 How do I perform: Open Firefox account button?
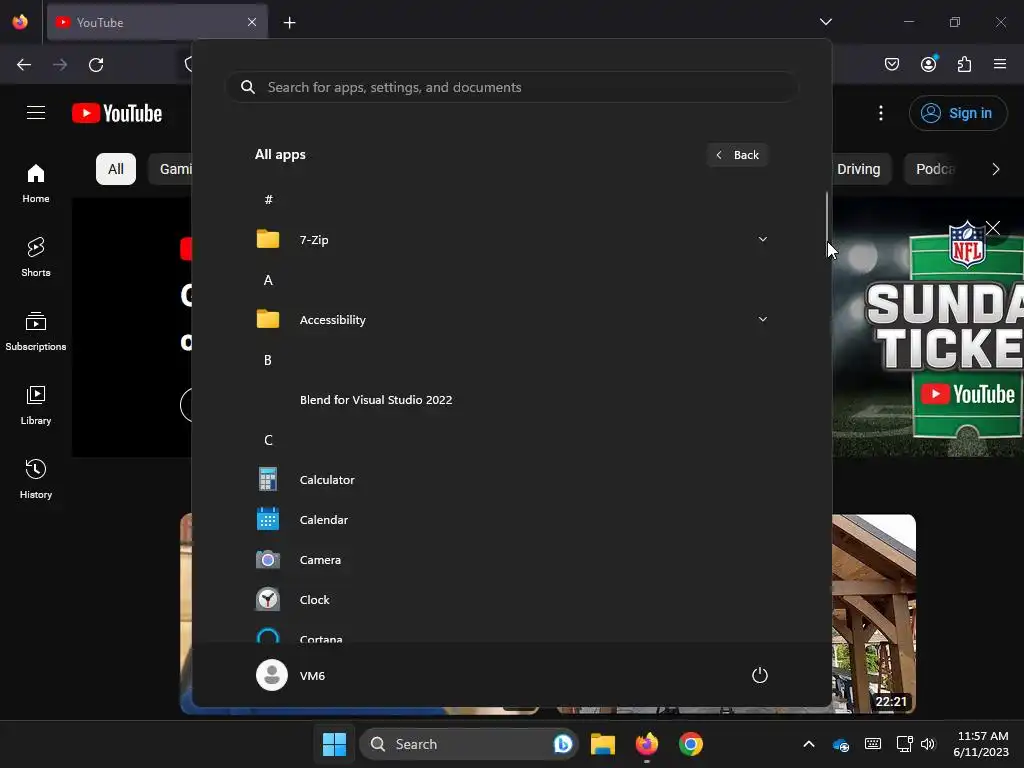tap(928, 64)
